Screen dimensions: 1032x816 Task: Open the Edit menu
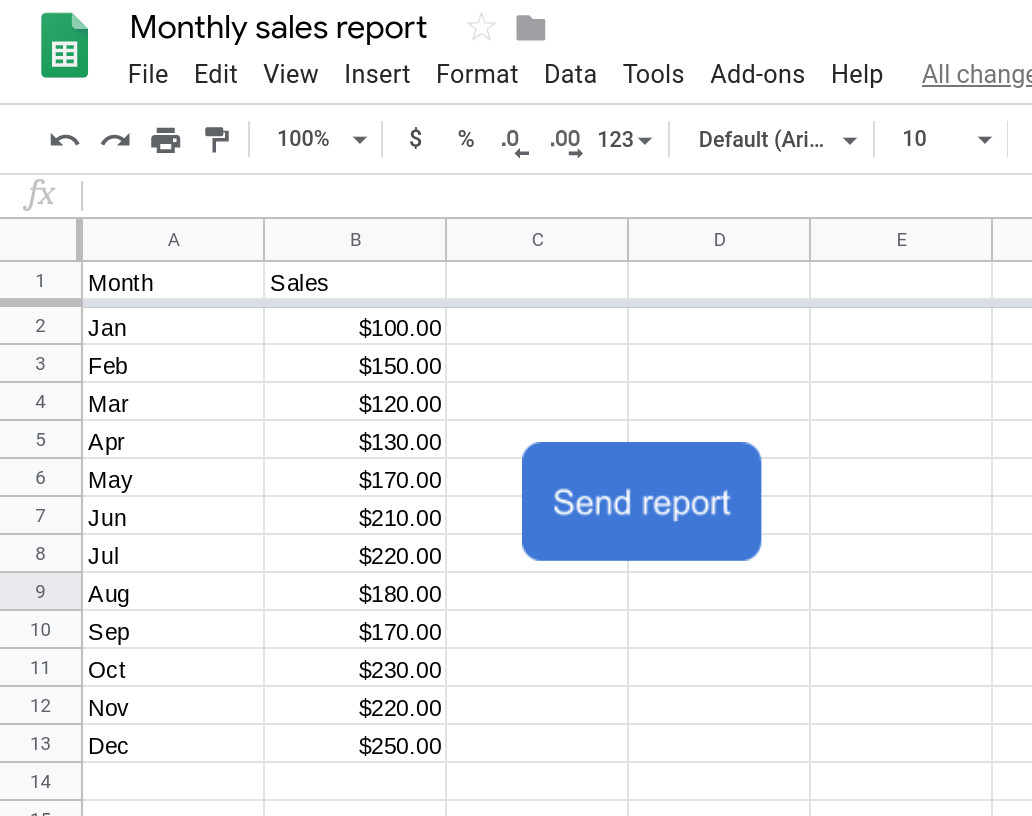pos(215,74)
